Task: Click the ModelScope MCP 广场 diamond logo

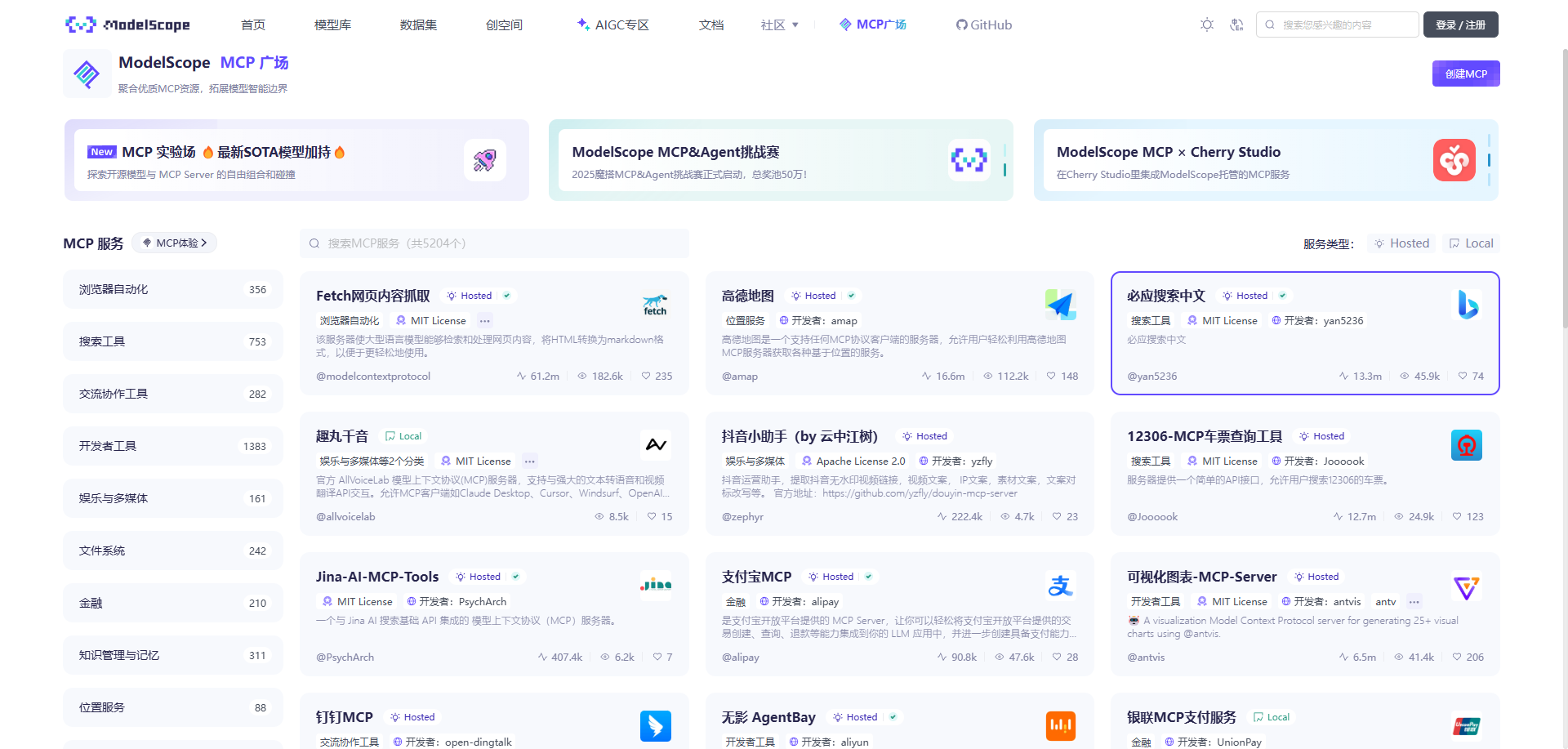Action: pyautogui.click(x=87, y=74)
